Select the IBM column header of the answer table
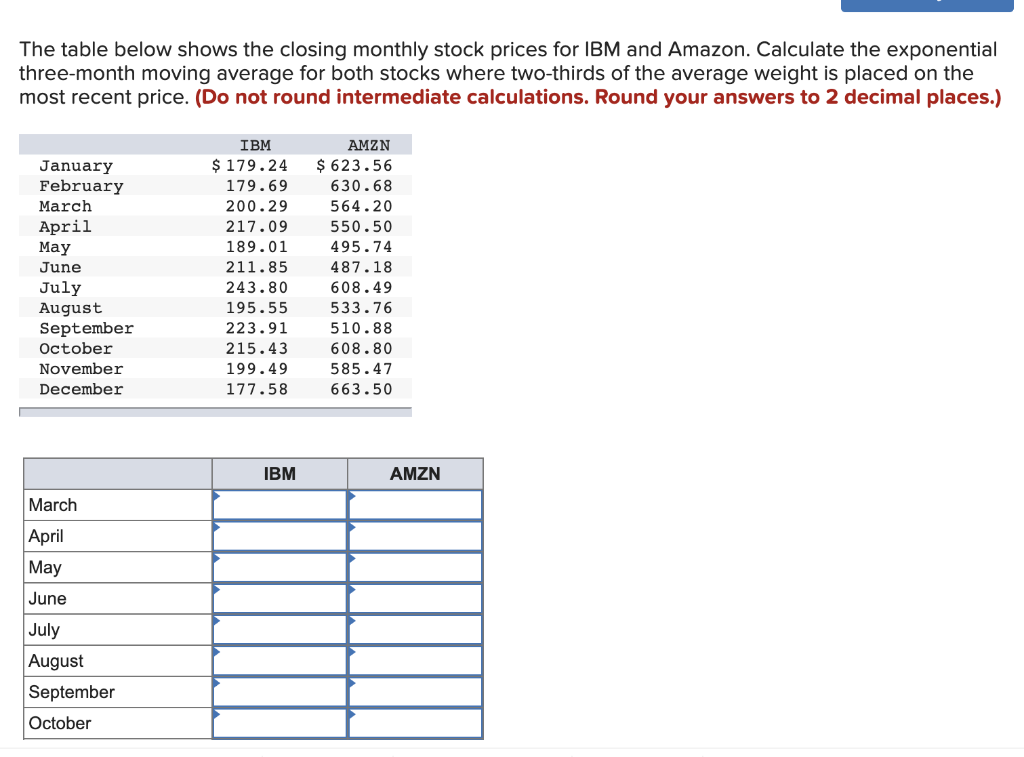Viewport: 1024px width, 757px height. pyautogui.click(x=279, y=473)
